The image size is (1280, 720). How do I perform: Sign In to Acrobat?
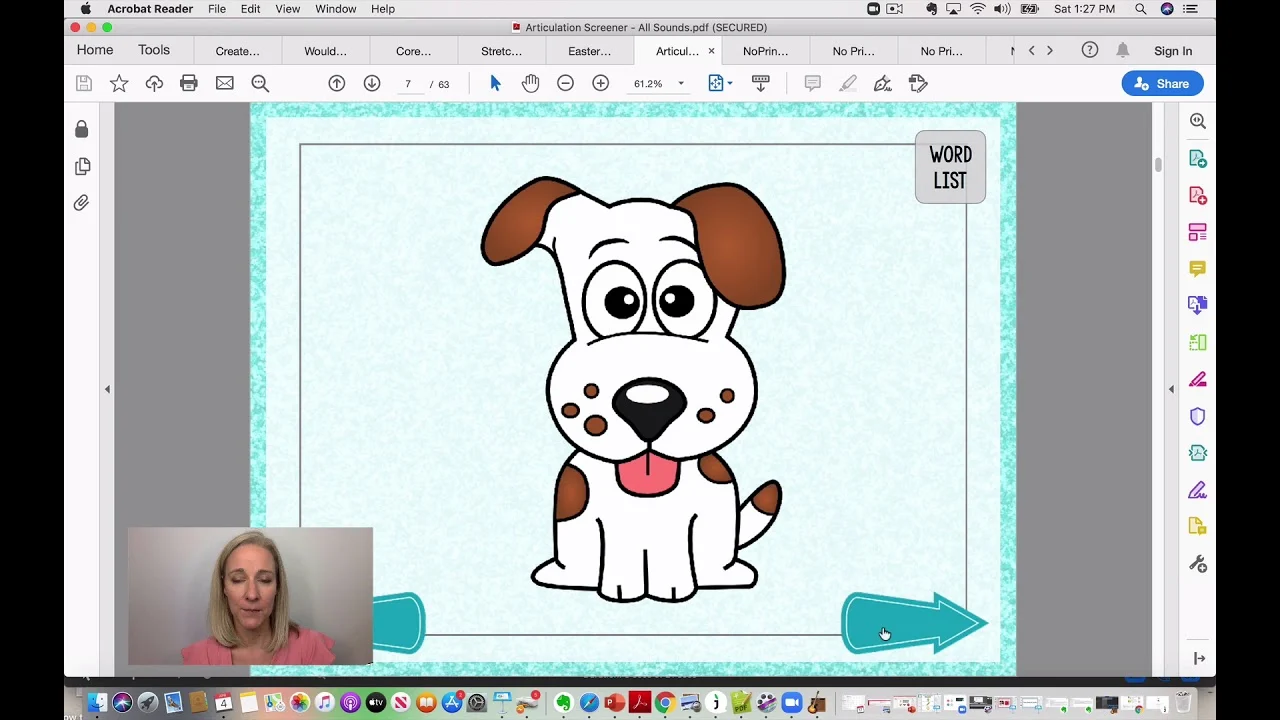[1173, 51]
